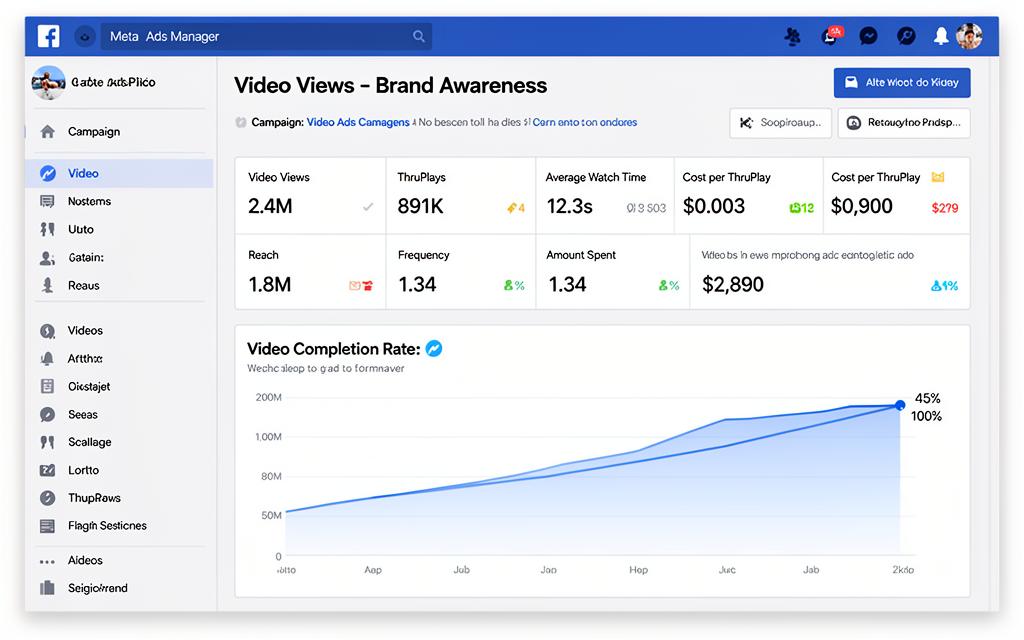Click the checkmark in Video Views card

point(368,207)
